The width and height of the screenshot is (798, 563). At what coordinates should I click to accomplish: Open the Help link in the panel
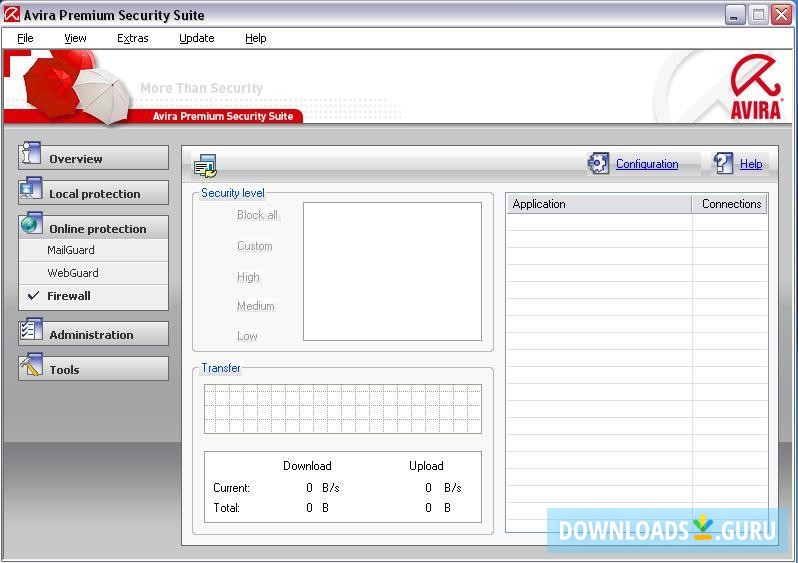coord(751,164)
